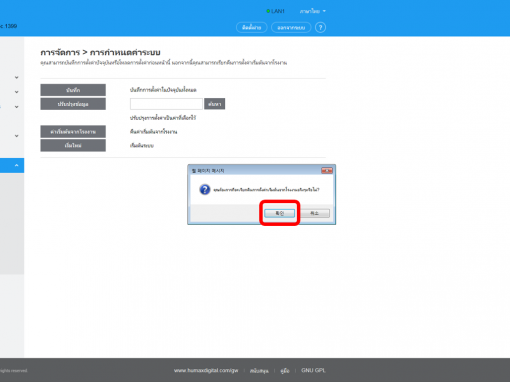Image resolution: width=510 pixels, height=382 pixels.
Task: Click the ปรับปรุงข้อมูล update button
Action: 73,104
